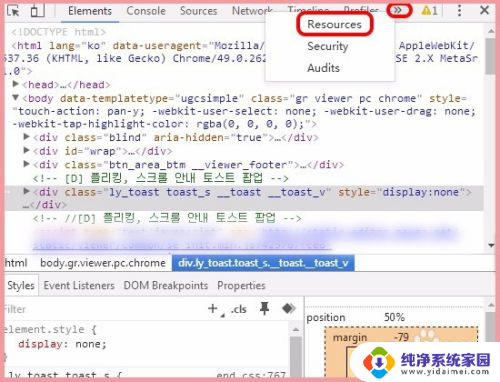Collapse the body element node
The image size is (500, 382).
pyautogui.click(x=15, y=98)
